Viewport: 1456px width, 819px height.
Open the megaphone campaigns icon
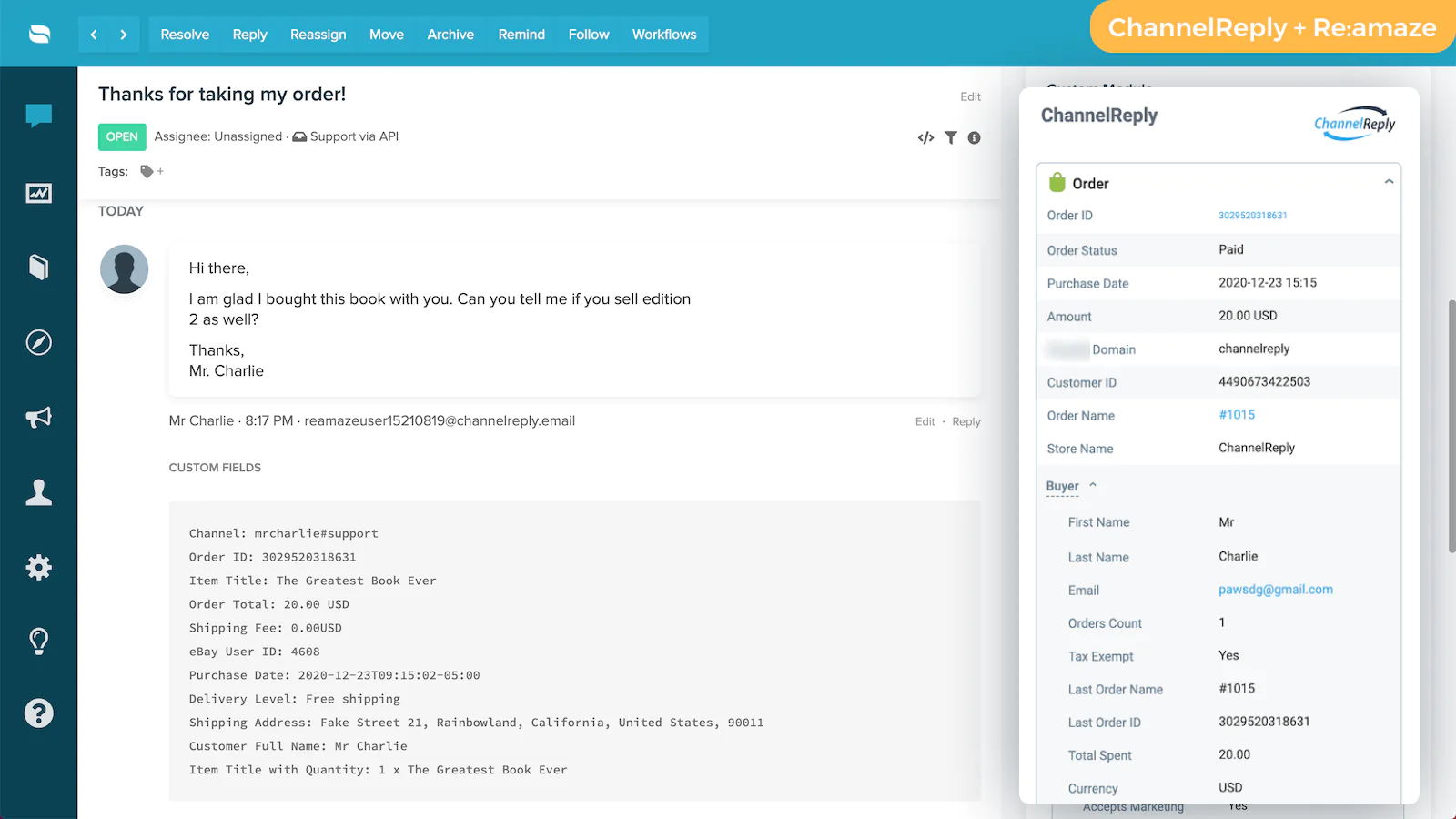click(38, 418)
